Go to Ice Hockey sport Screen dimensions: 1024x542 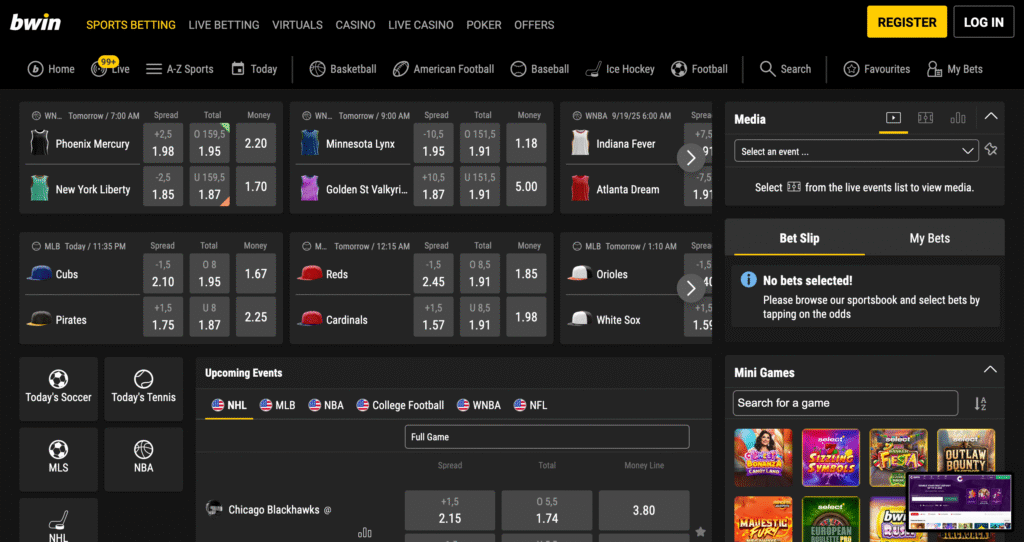[x=620, y=69]
